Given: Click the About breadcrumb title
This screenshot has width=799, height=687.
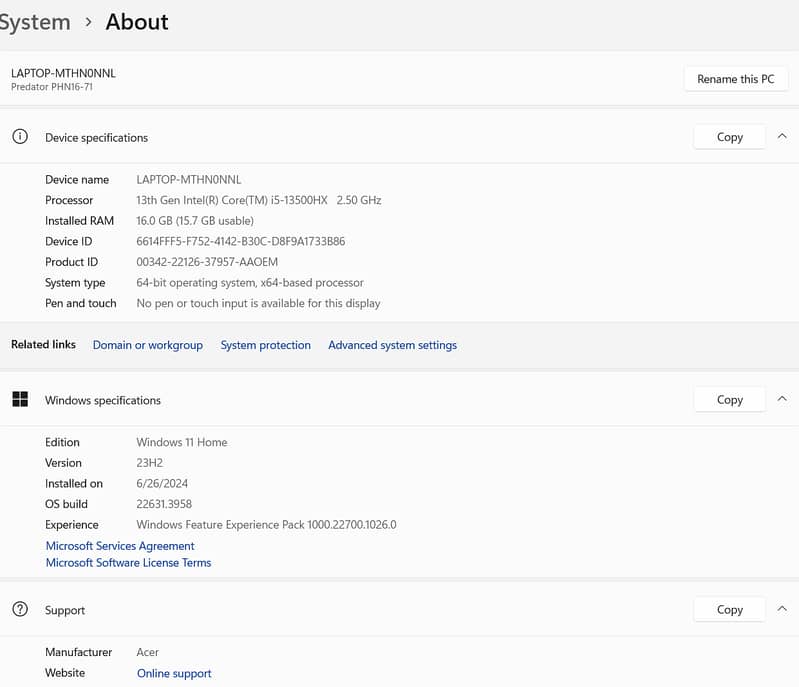Looking at the screenshot, I should tap(137, 22).
